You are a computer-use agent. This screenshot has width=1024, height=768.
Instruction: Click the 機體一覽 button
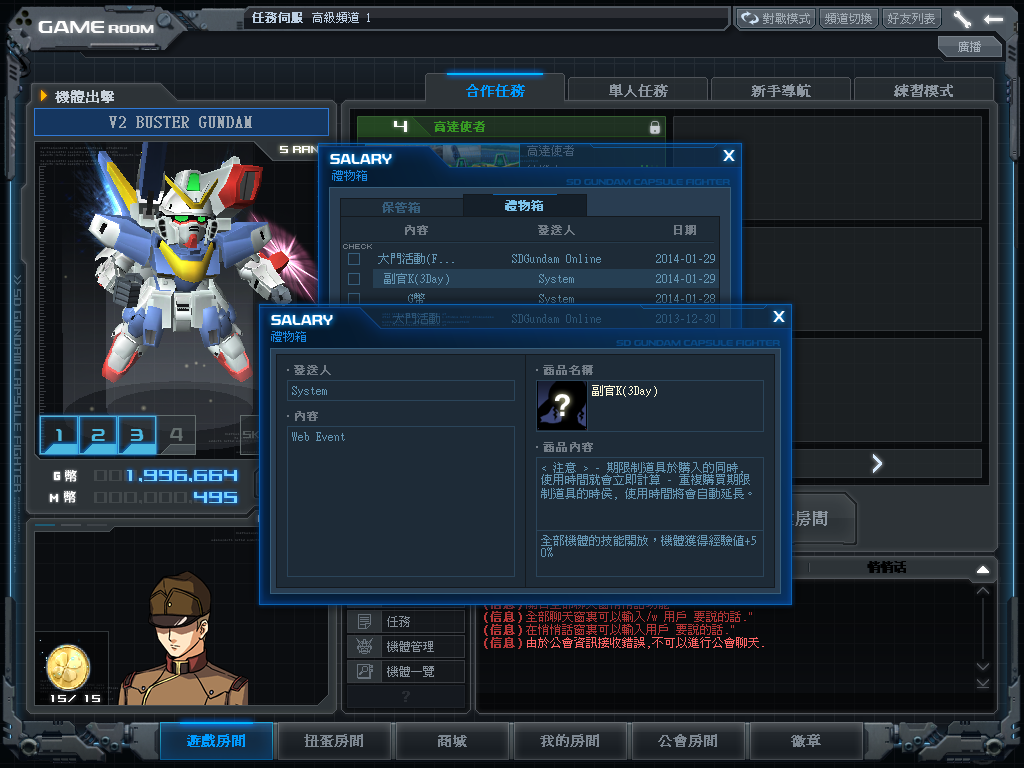[406, 671]
